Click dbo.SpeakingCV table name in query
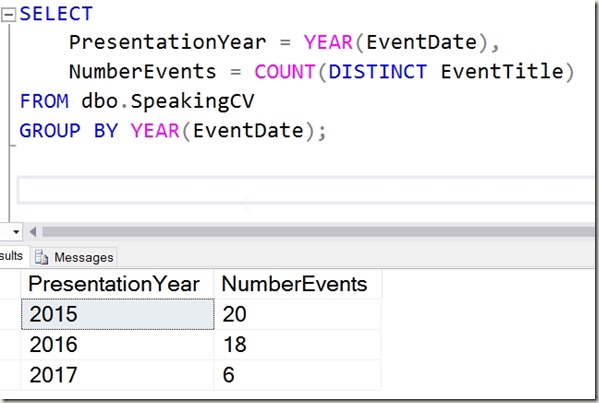Screen dimensions: 599x403 (168, 102)
